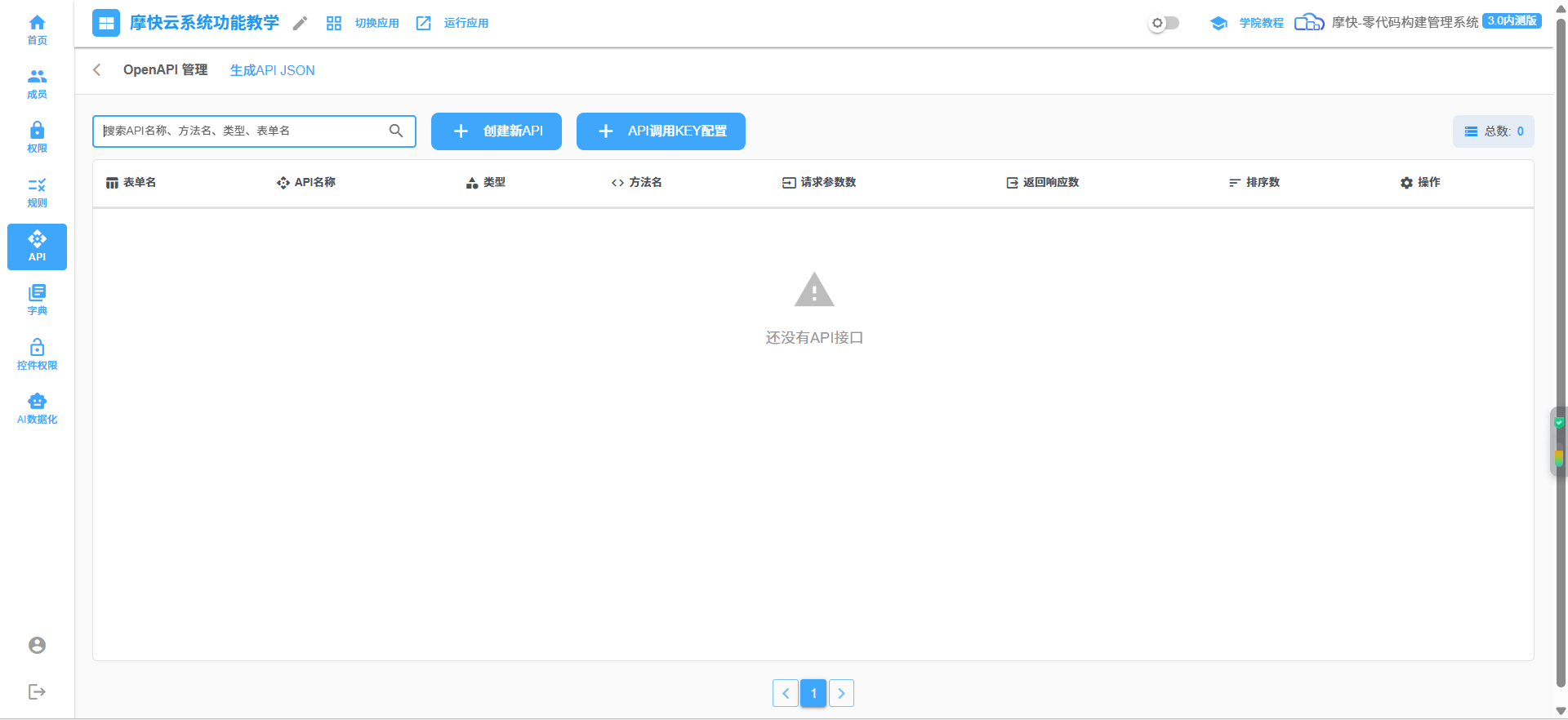Click the table icon in 表单名 header
The image size is (1568, 720).
(x=112, y=183)
